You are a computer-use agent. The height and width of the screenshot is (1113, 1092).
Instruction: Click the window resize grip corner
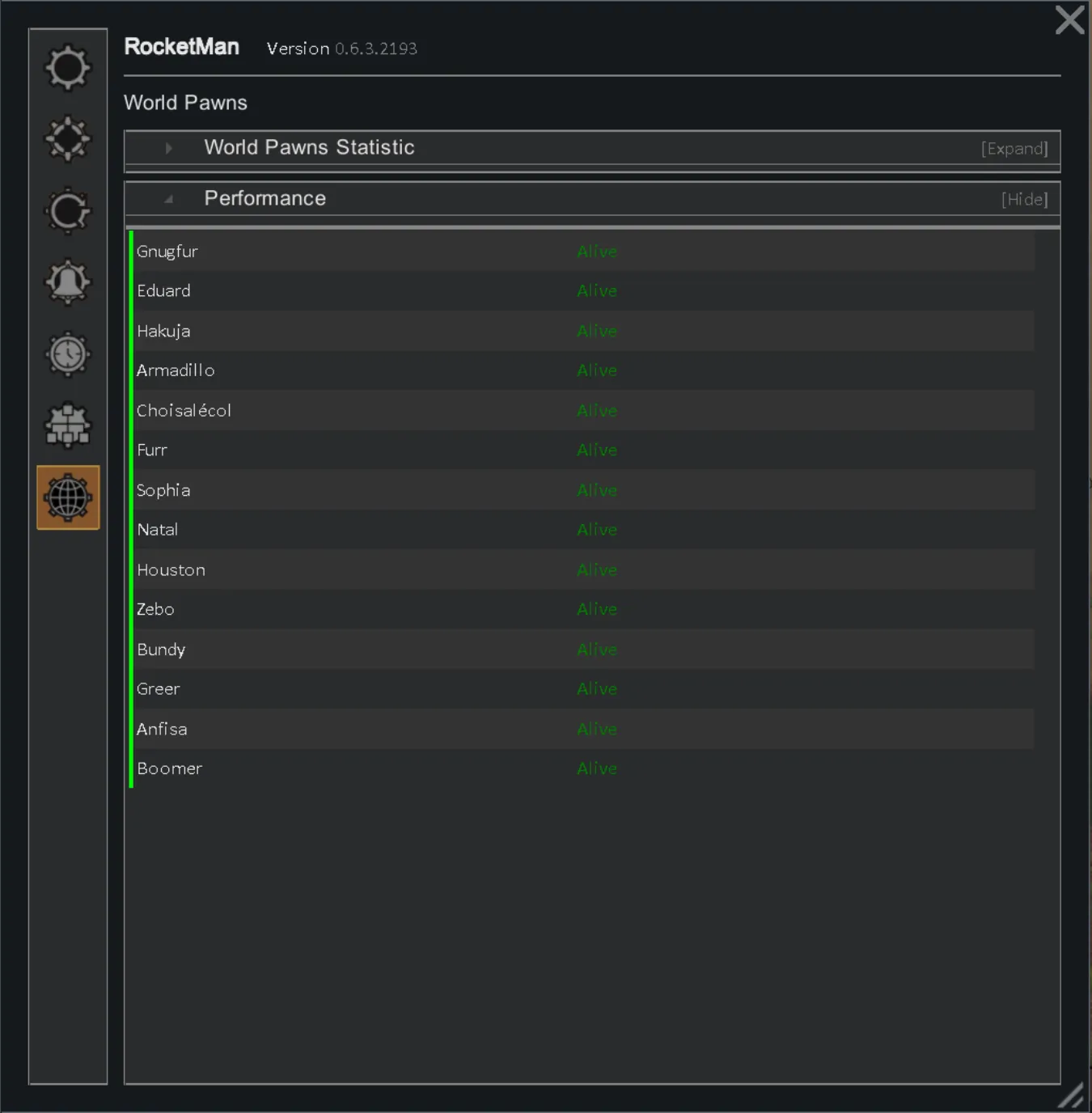[1071, 1096]
